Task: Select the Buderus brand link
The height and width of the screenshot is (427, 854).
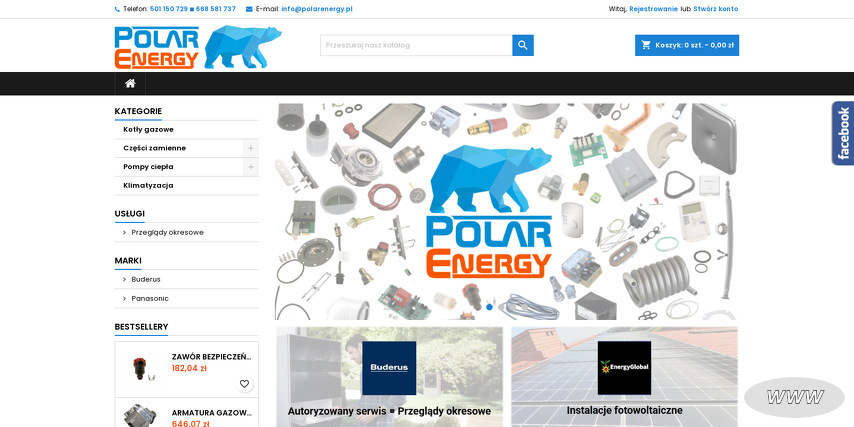Action: coord(146,279)
